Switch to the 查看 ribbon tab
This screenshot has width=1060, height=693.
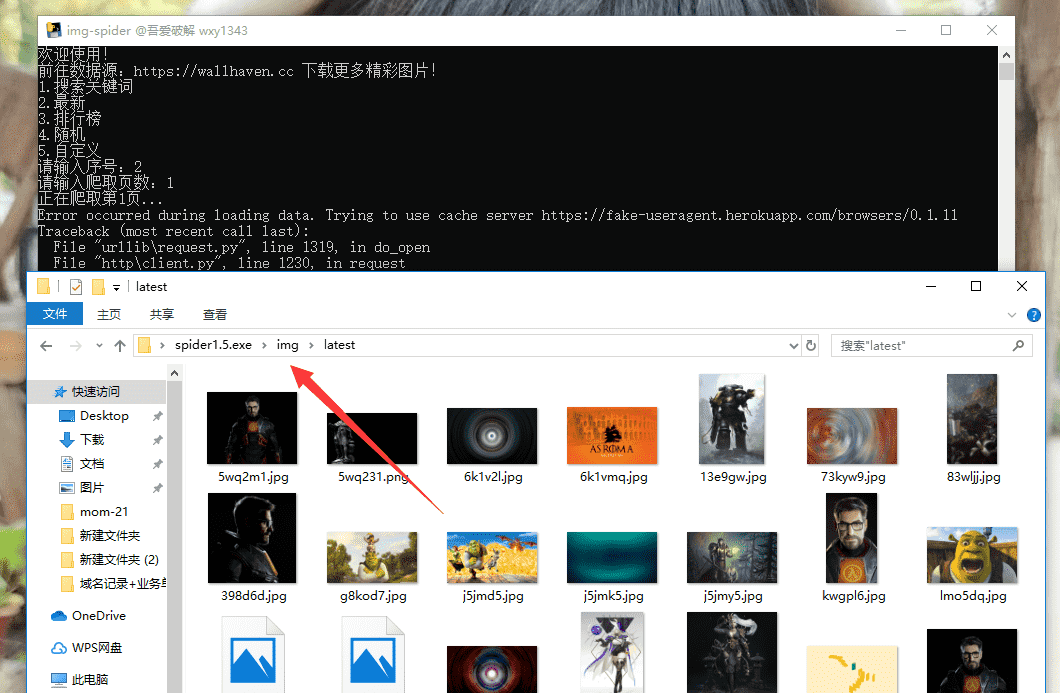click(215, 314)
